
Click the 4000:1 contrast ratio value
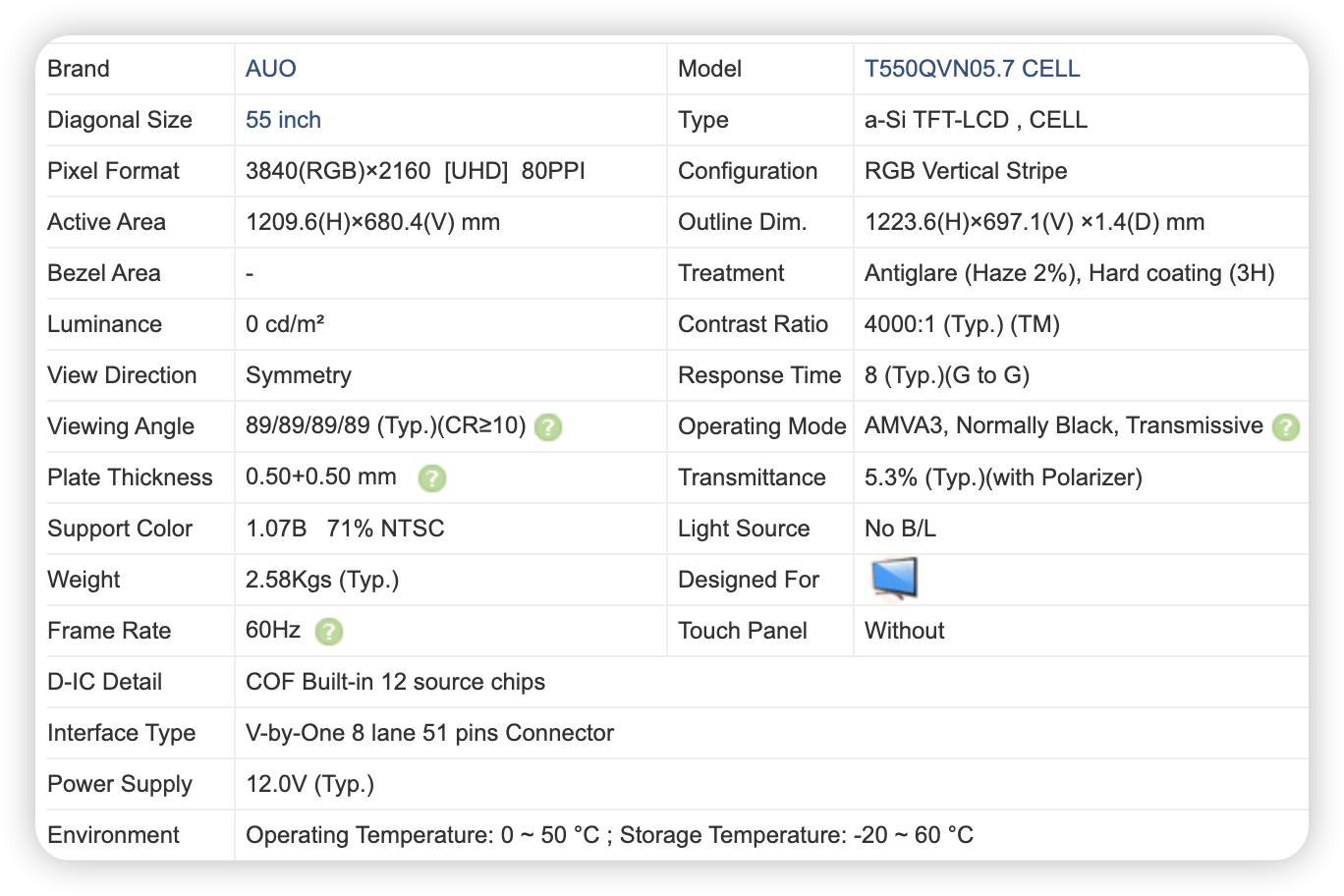click(x=962, y=324)
